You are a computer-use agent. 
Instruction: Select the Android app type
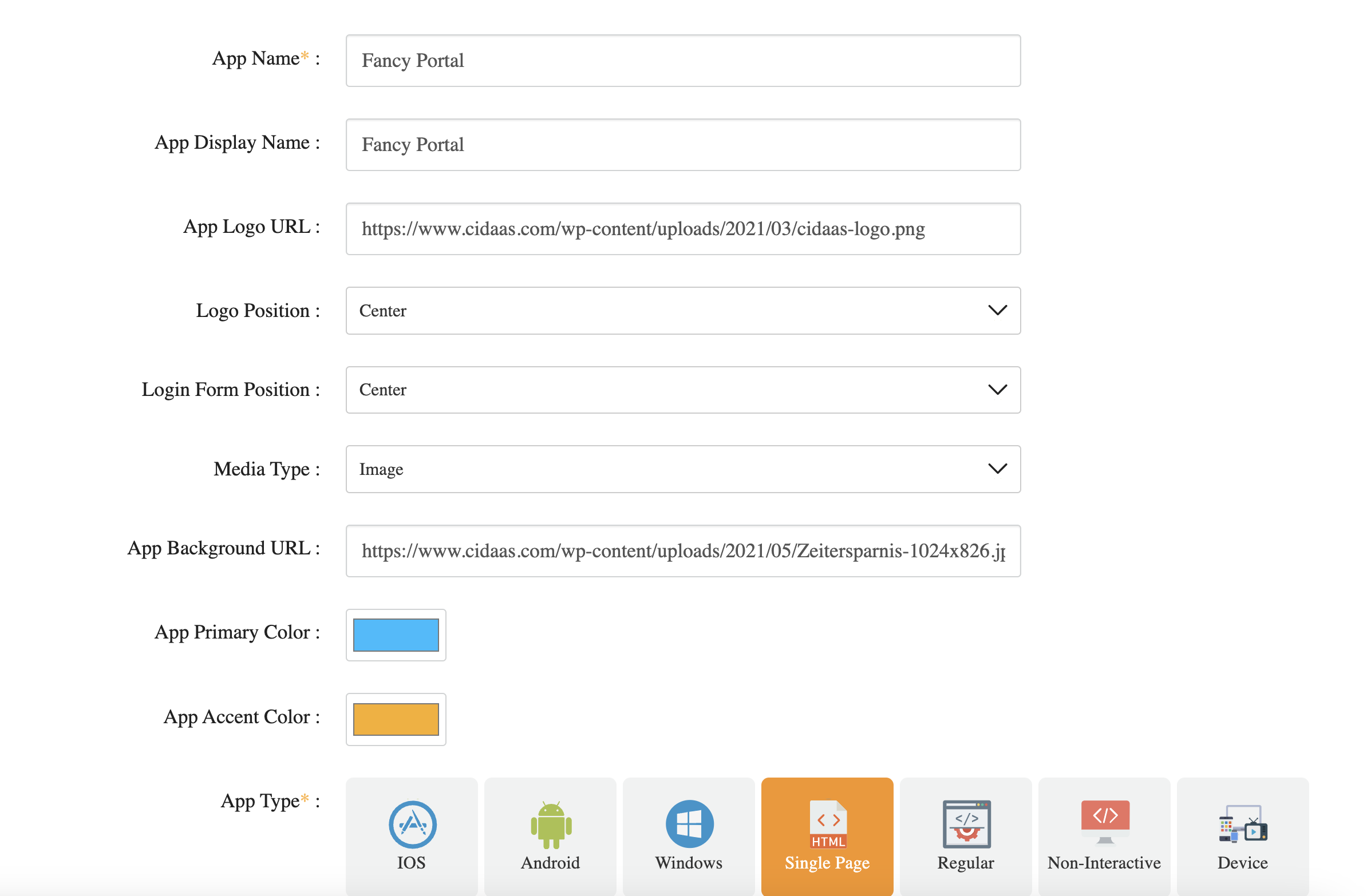tap(550, 835)
